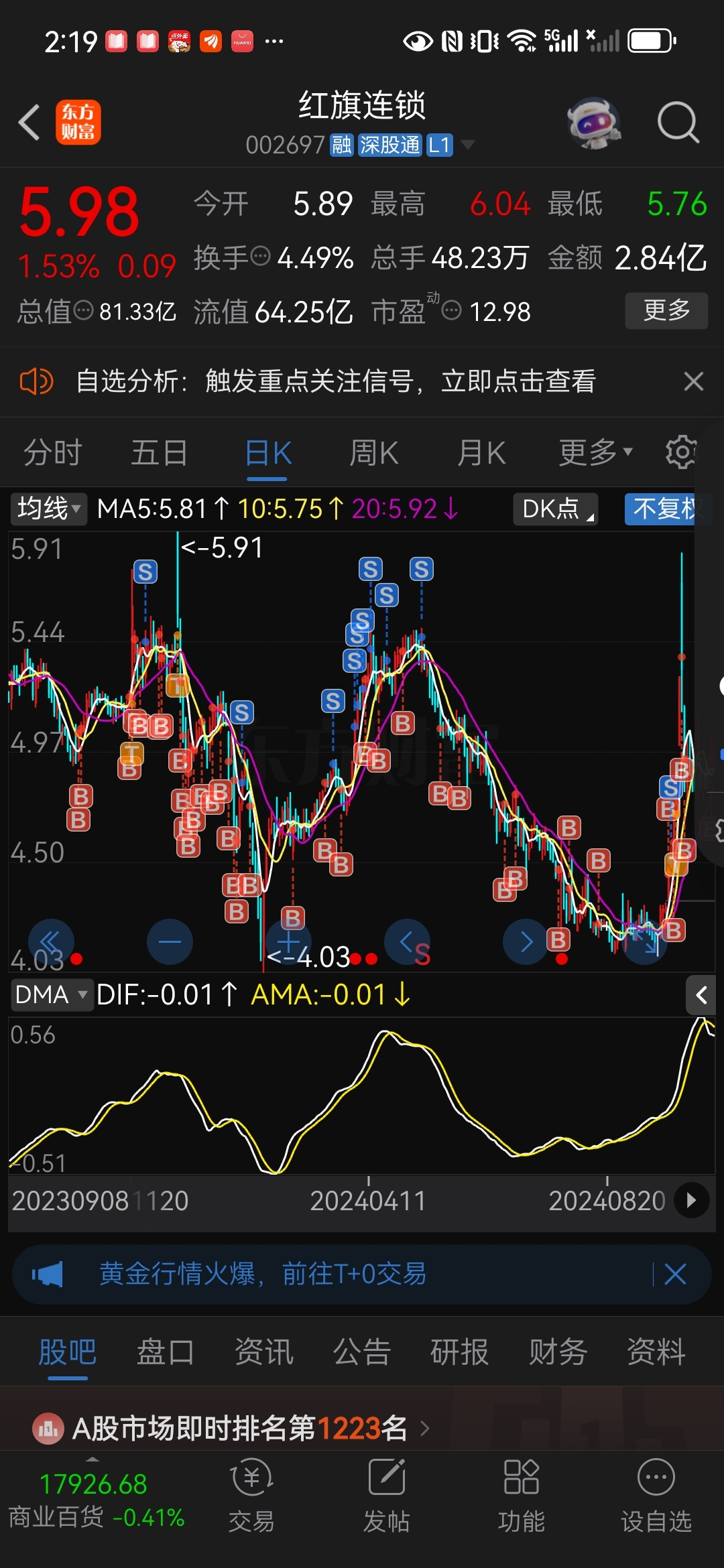Viewport: 724px width, 1568px height.
Task: Open the robot AI assistant avatar
Action: [x=594, y=123]
